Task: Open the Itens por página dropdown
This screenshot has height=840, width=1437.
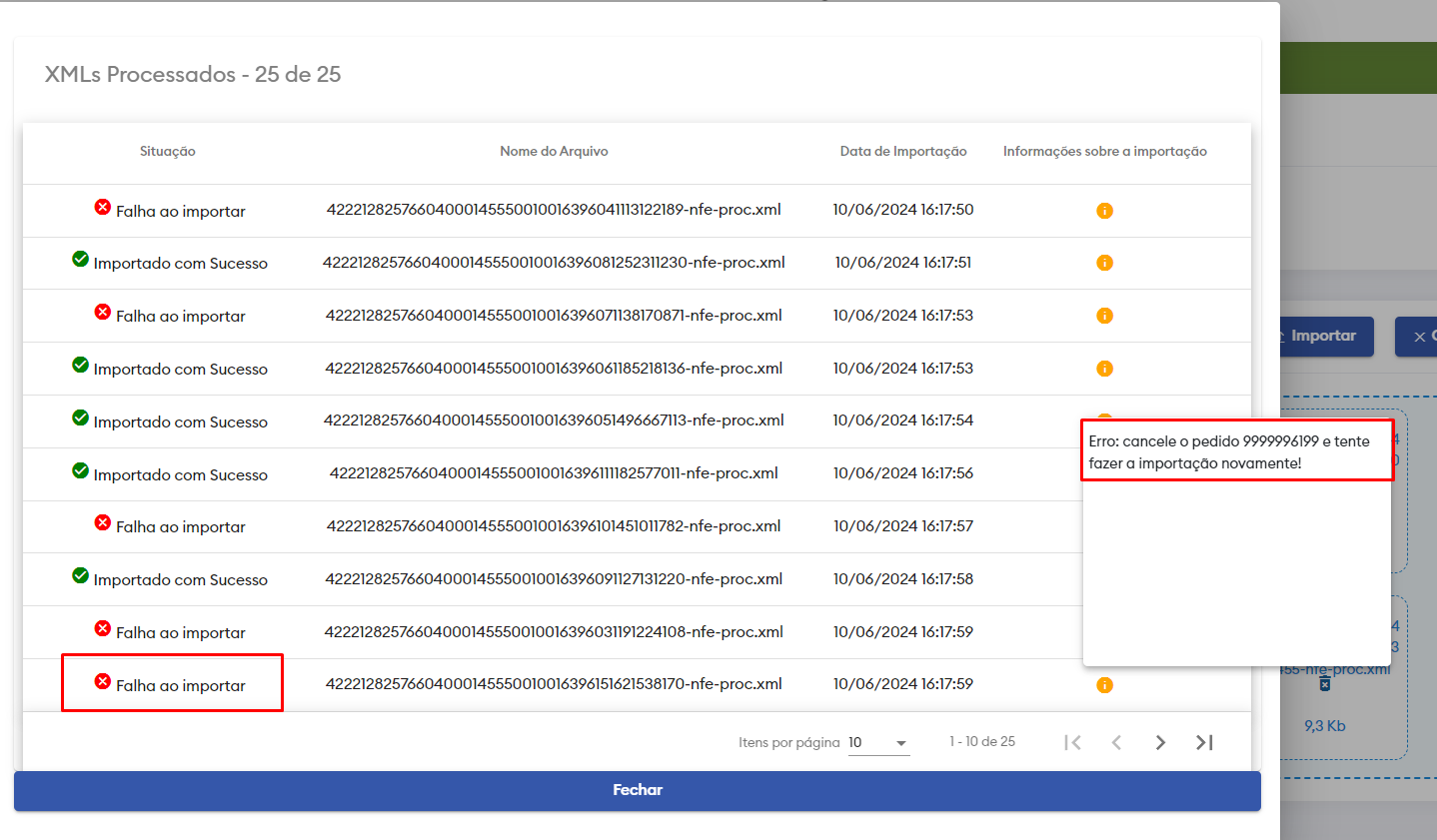Action: coord(878,742)
